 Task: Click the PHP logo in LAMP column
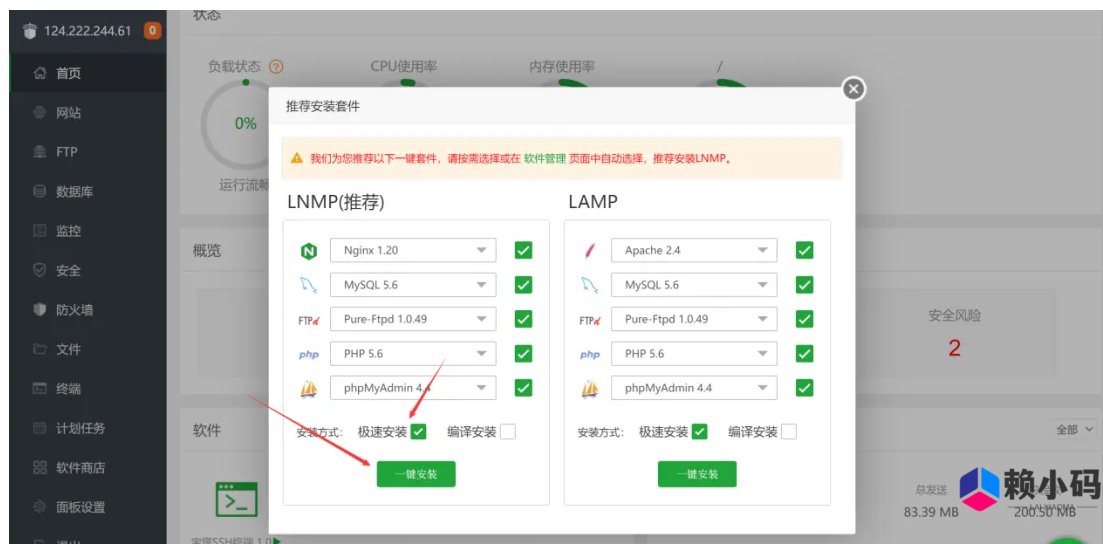click(x=589, y=354)
